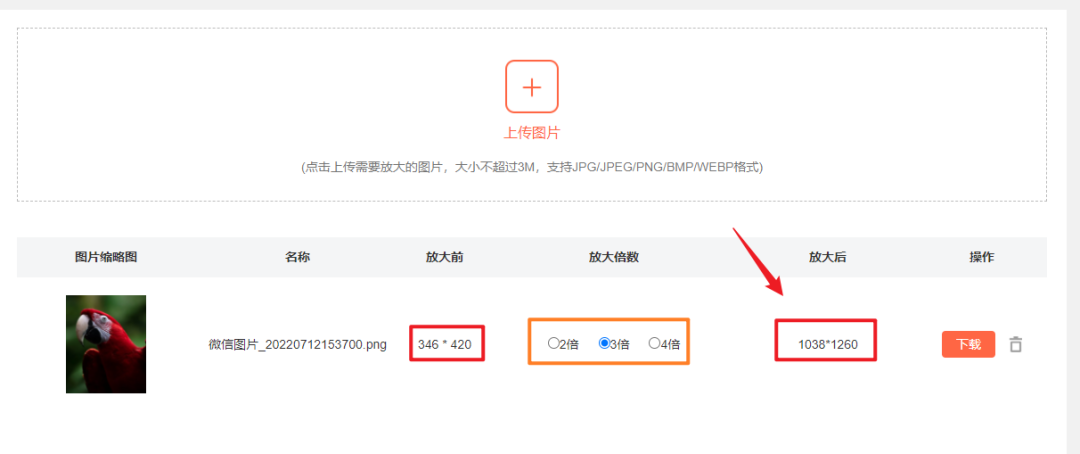This screenshot has height=454, width=1080.
Task: Click the 图片缩略图 column header
Action: [106, 257]
